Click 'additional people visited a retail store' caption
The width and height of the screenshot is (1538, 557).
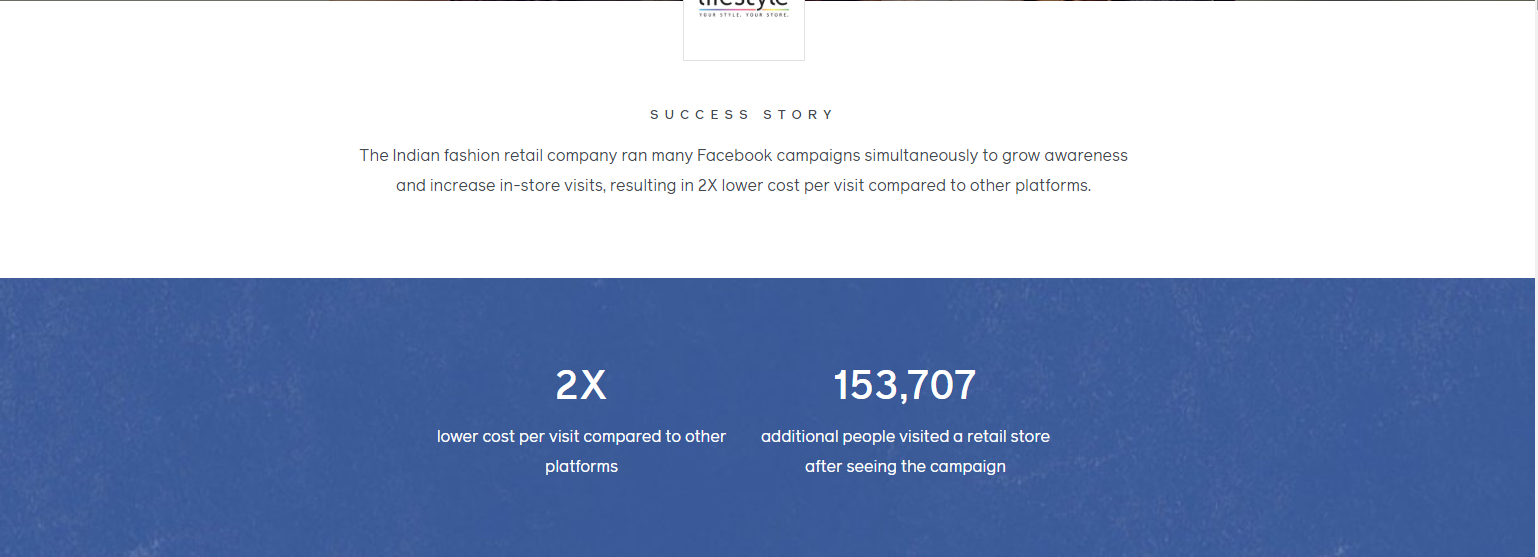[x=905, y=437]
